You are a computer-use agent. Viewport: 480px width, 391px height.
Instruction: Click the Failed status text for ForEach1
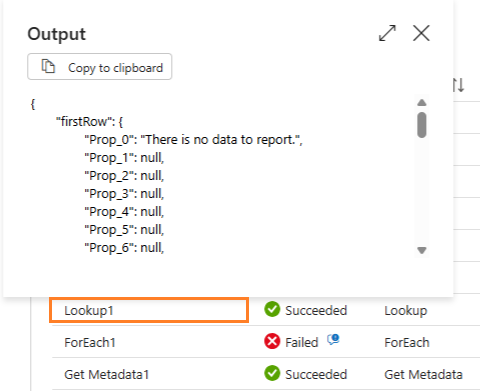[302, 342]
